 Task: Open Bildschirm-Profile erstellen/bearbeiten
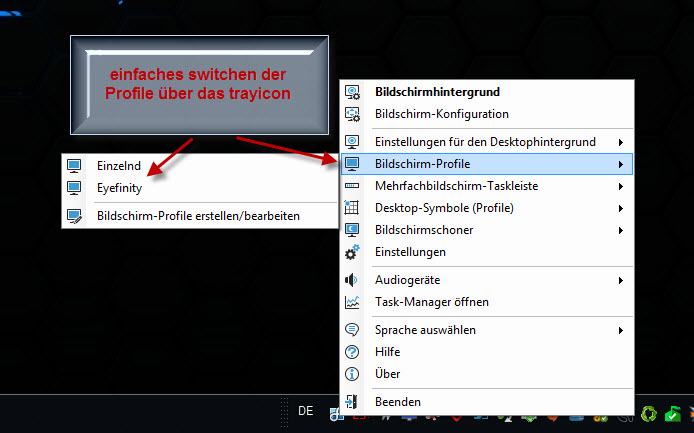(200, 216)
